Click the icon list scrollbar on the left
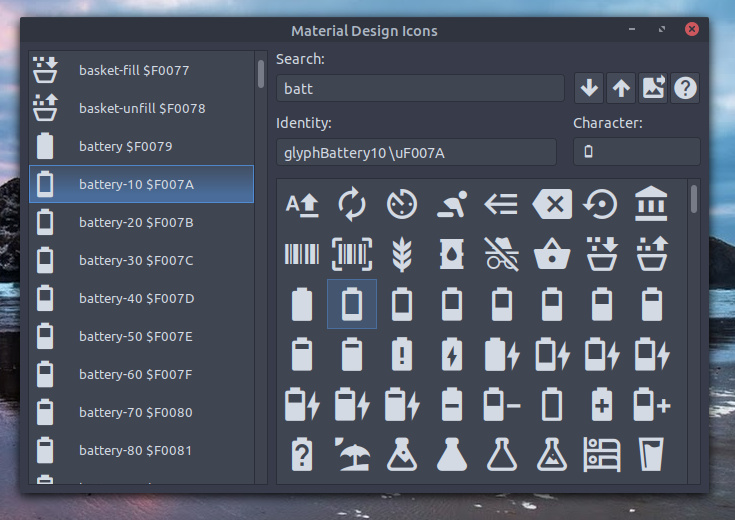This screenshot has width=735, height=520. click(261, 74)
